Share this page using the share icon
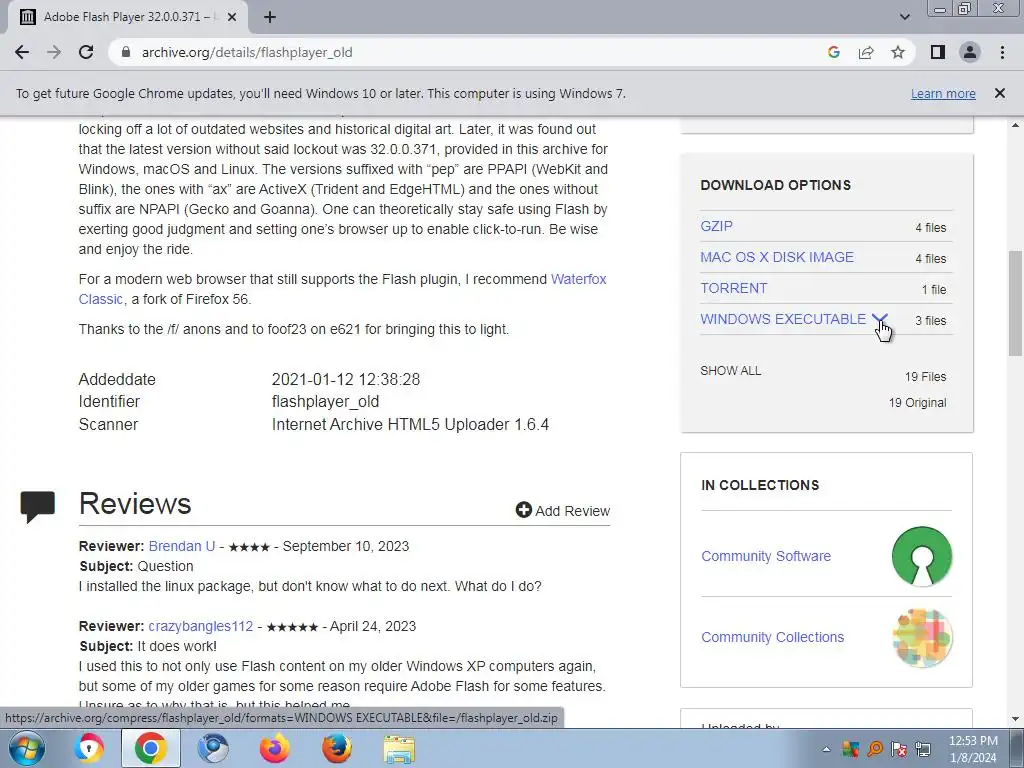Viewport: 1024px width, 768px height. [866, 52]
